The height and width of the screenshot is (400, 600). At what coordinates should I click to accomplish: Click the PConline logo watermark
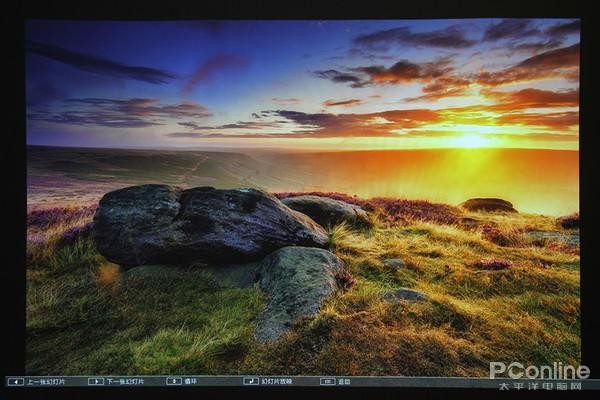pos(539,369)
